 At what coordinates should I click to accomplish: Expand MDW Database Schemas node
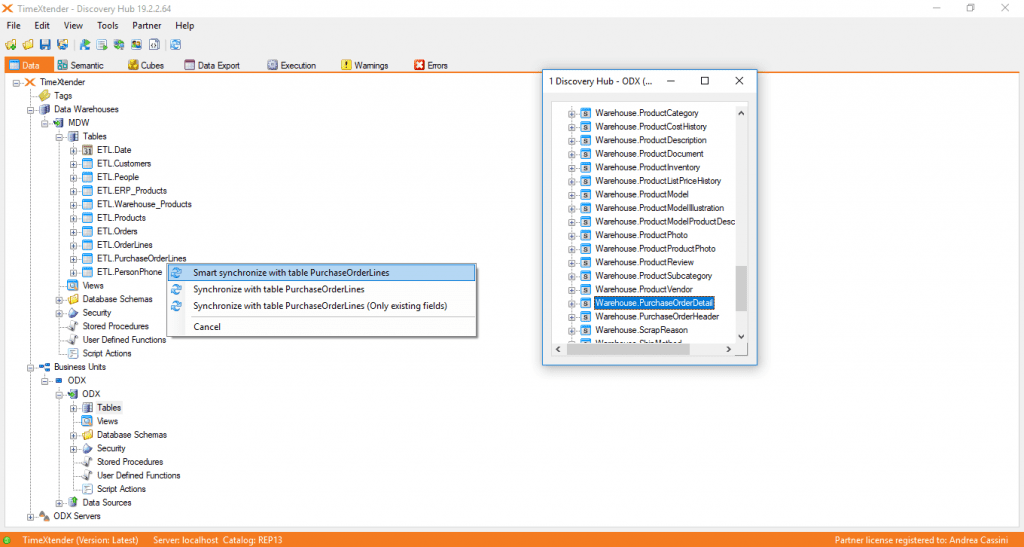(x=59, y=300)
